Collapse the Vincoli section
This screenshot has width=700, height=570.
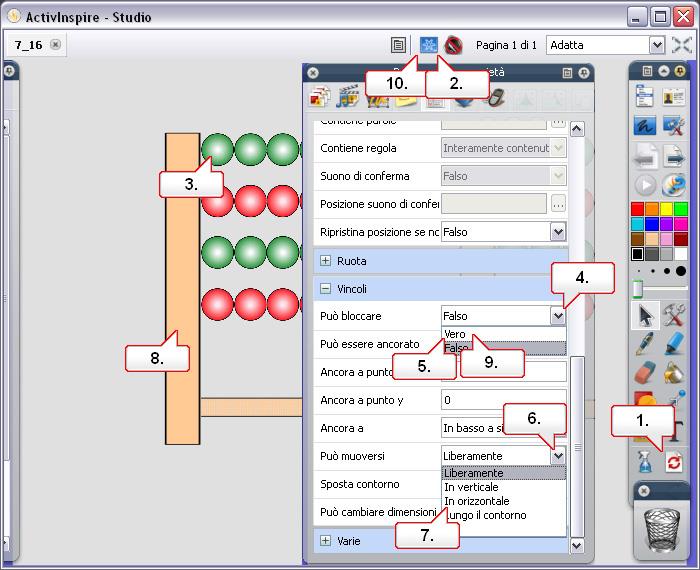tap(325, 289)
